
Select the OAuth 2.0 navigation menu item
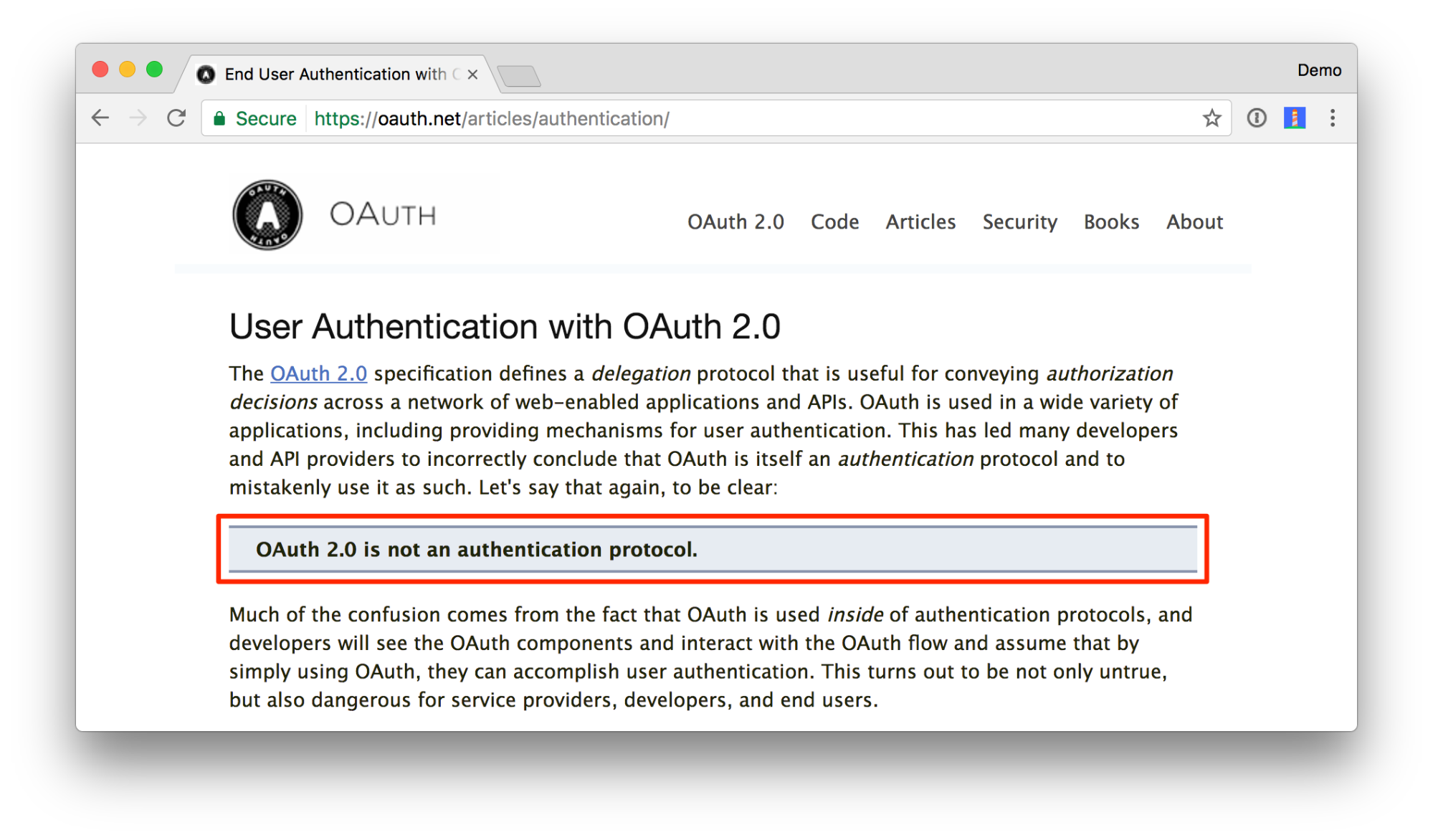736,222
